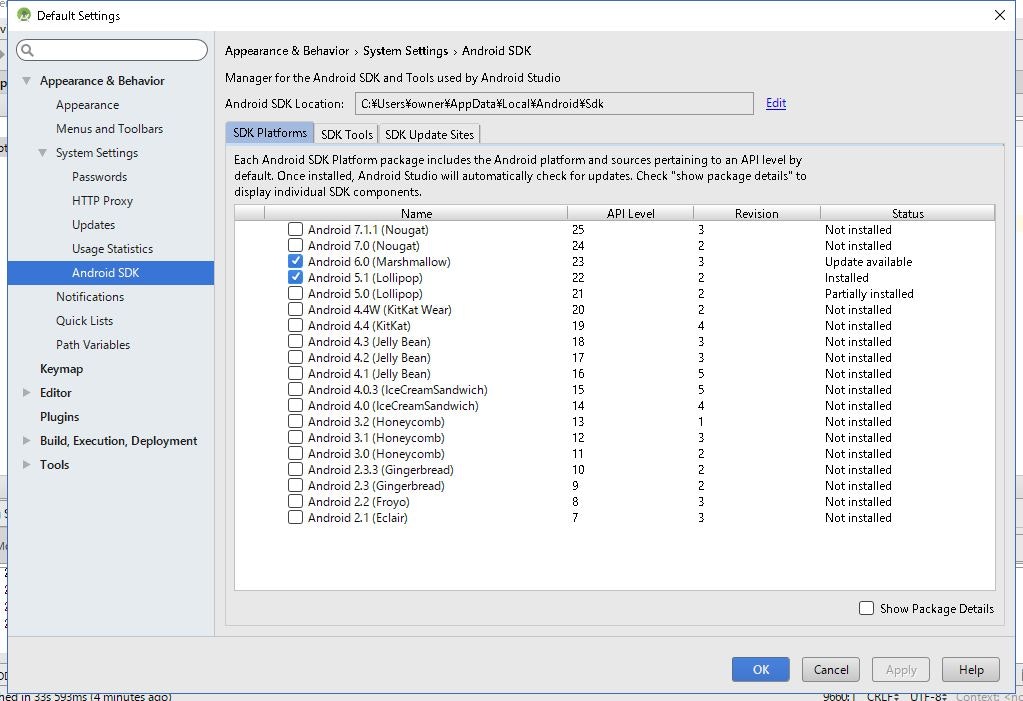Click 'Partially installed' status text
This screenshot has height=701, width=1023.
tap(869, 294)
